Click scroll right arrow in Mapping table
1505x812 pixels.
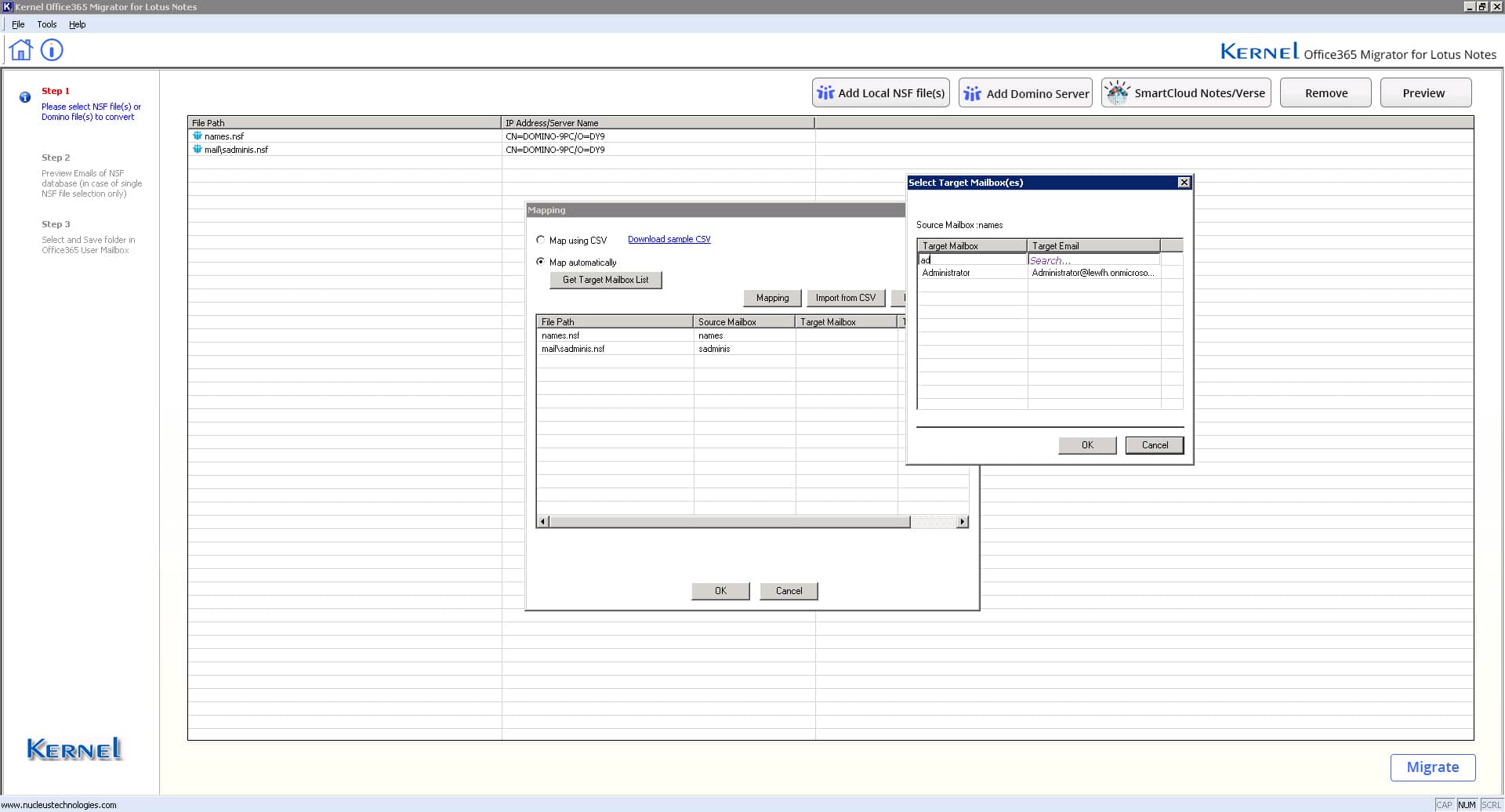[x=963, y=522]
